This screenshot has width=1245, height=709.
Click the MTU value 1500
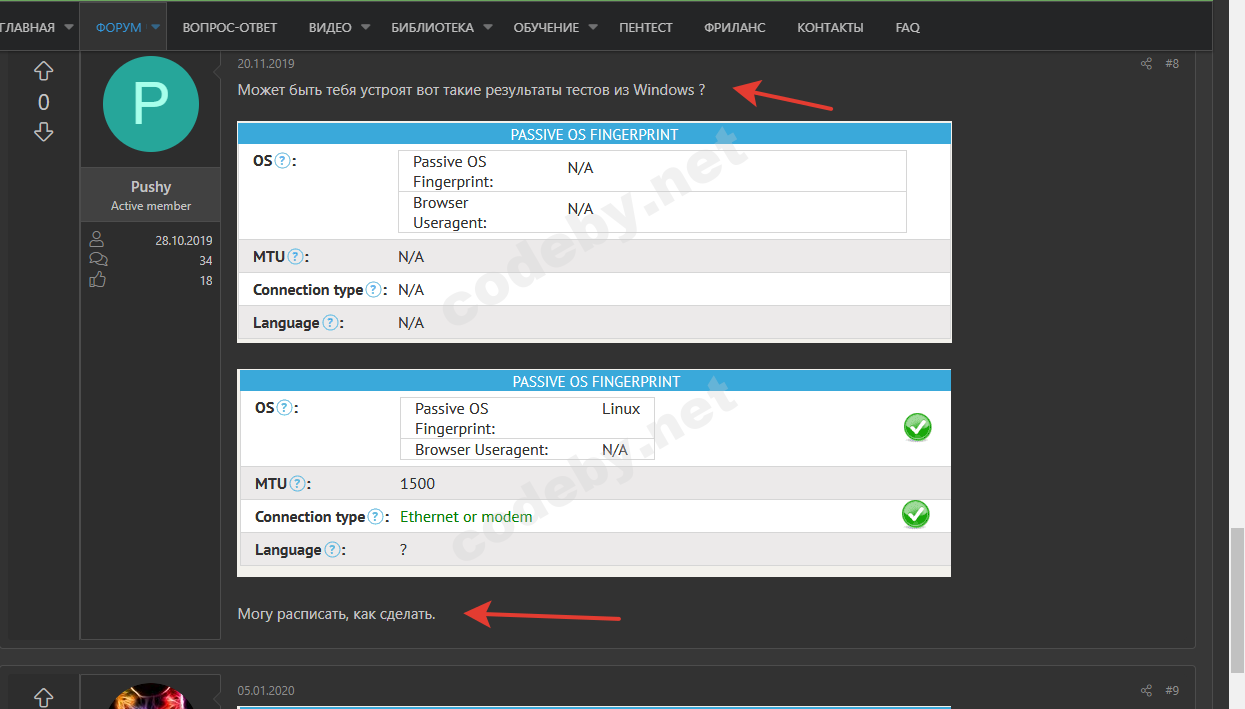(417, 484)
